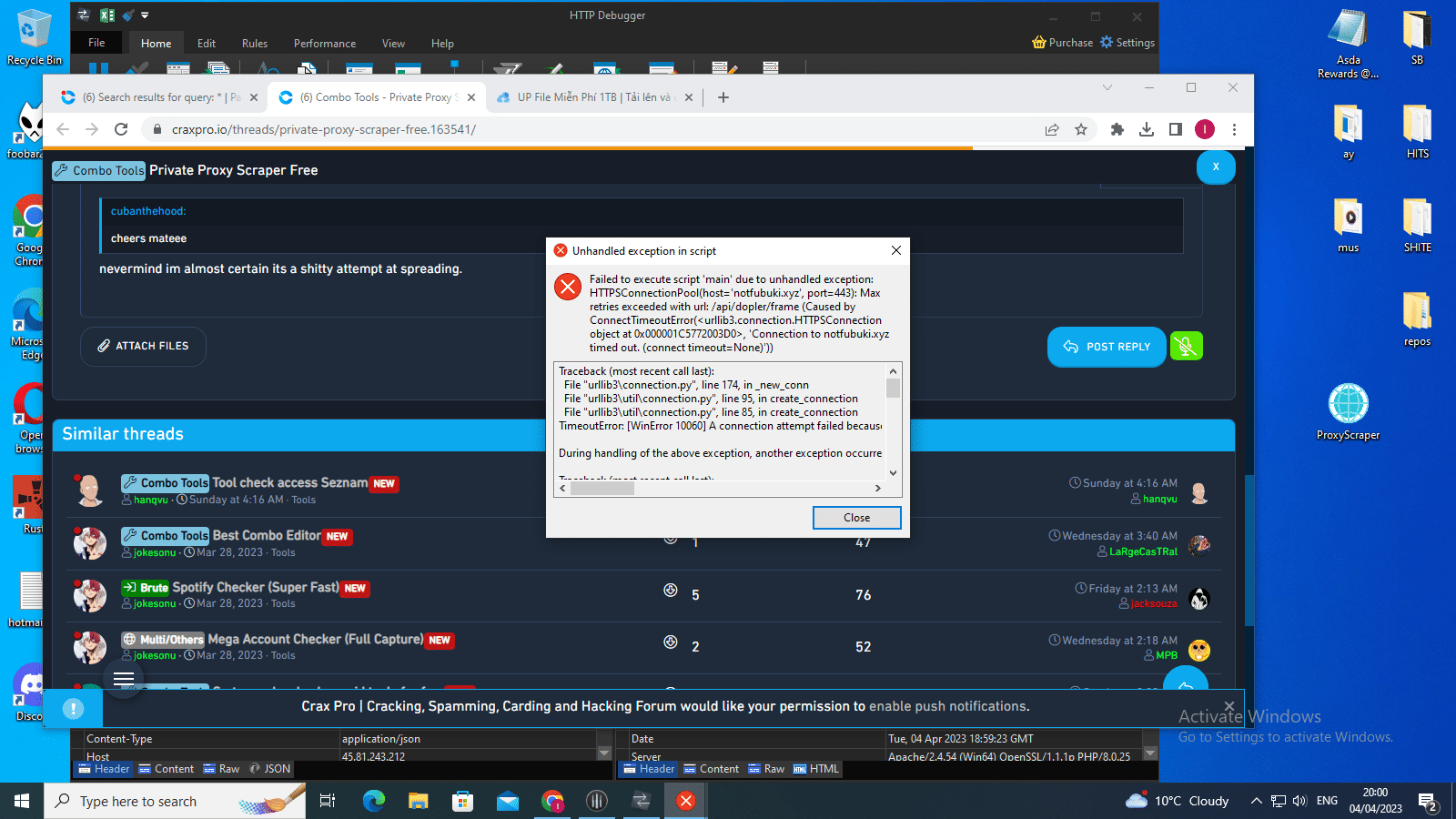Open browser three-dot menu

point(1234,129)
